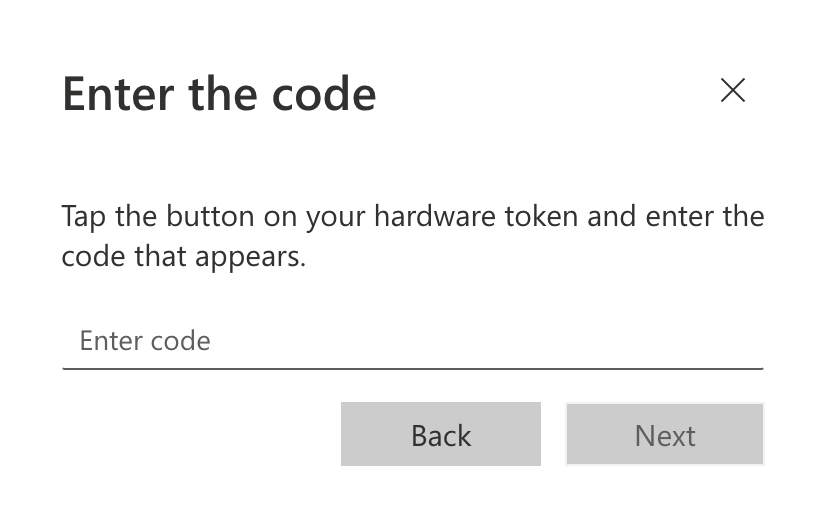Submit the code using Next
Viewport: 818px width, 510px height.
[x=665, y=434]
